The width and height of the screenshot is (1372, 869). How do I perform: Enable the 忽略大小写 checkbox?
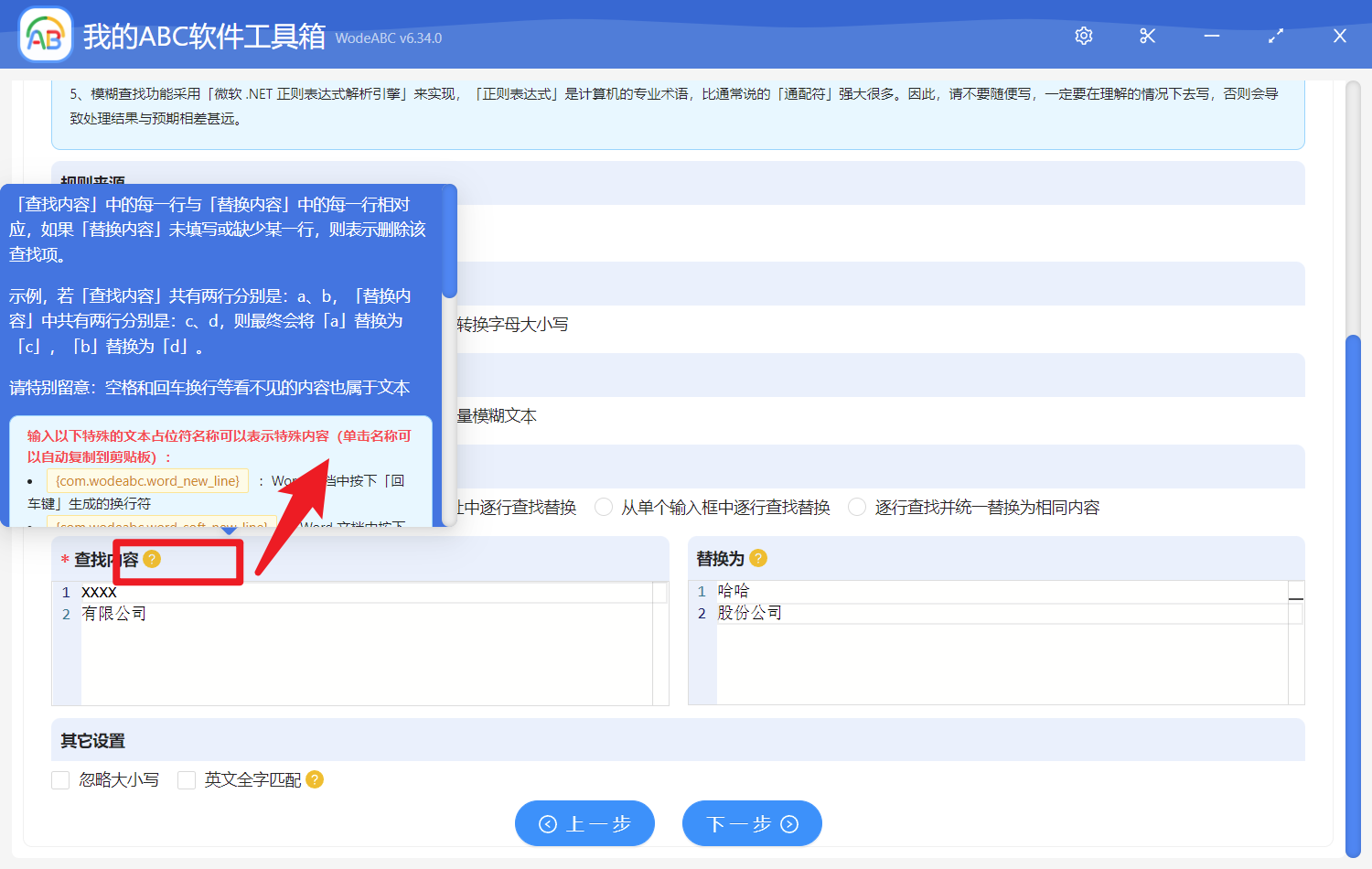[x=61, y=780]
